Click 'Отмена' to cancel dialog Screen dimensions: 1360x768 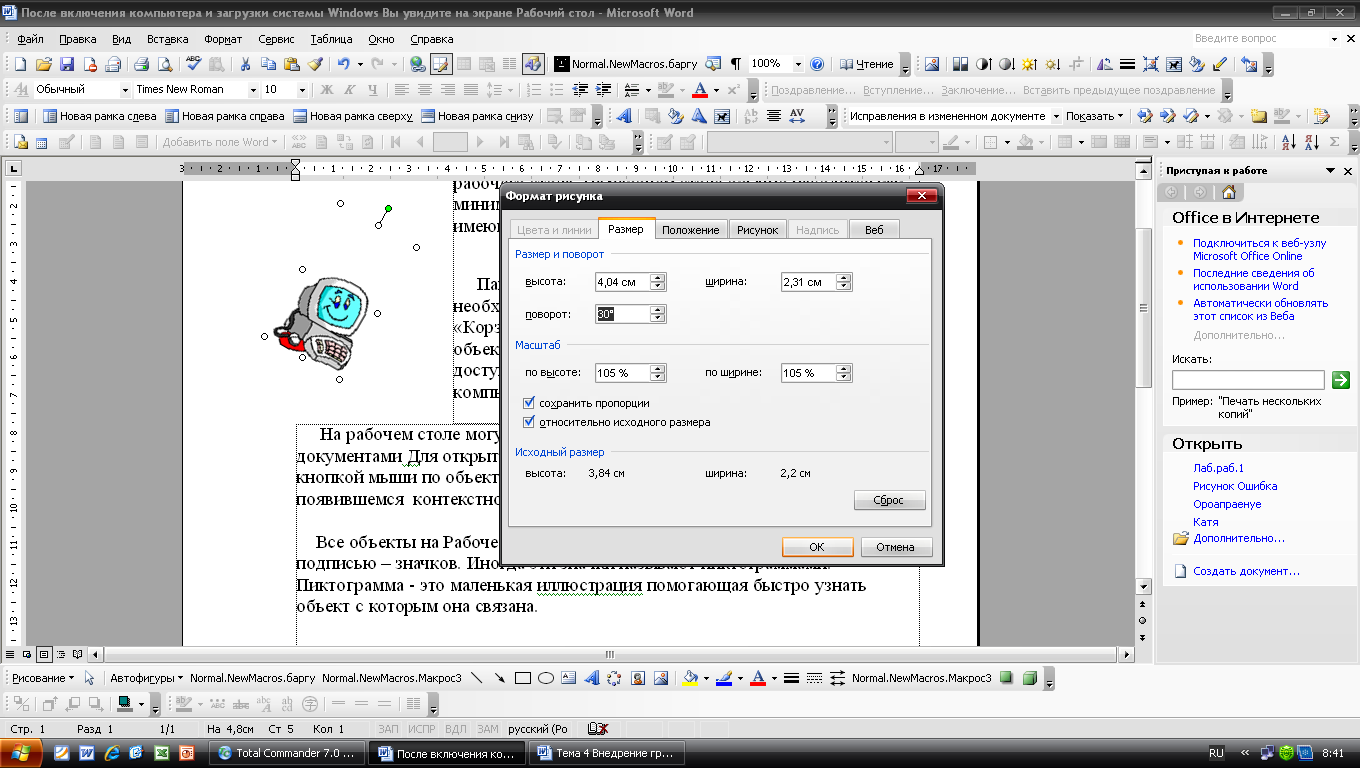point(895,547)
